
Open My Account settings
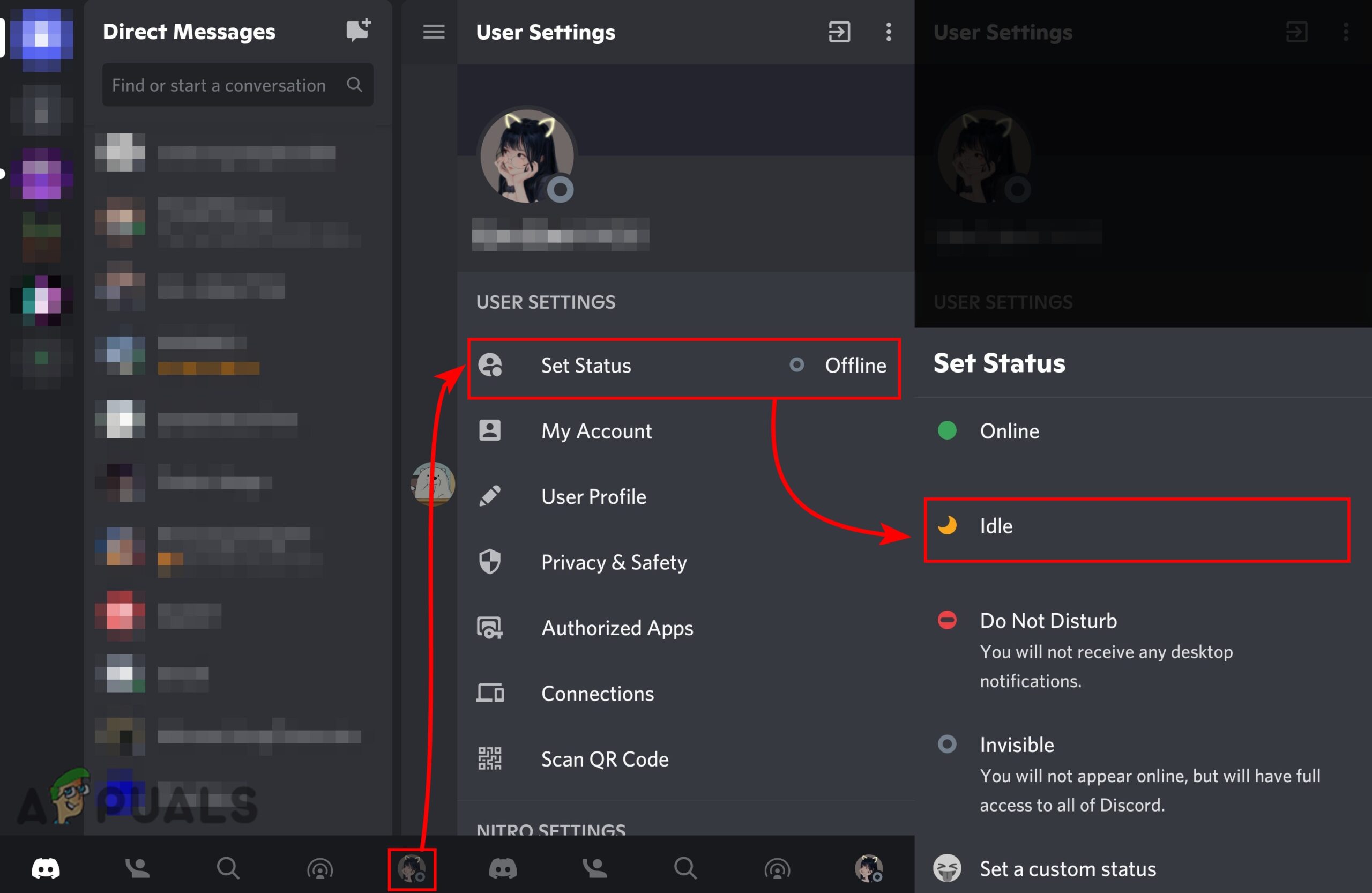tap(596, 431)
